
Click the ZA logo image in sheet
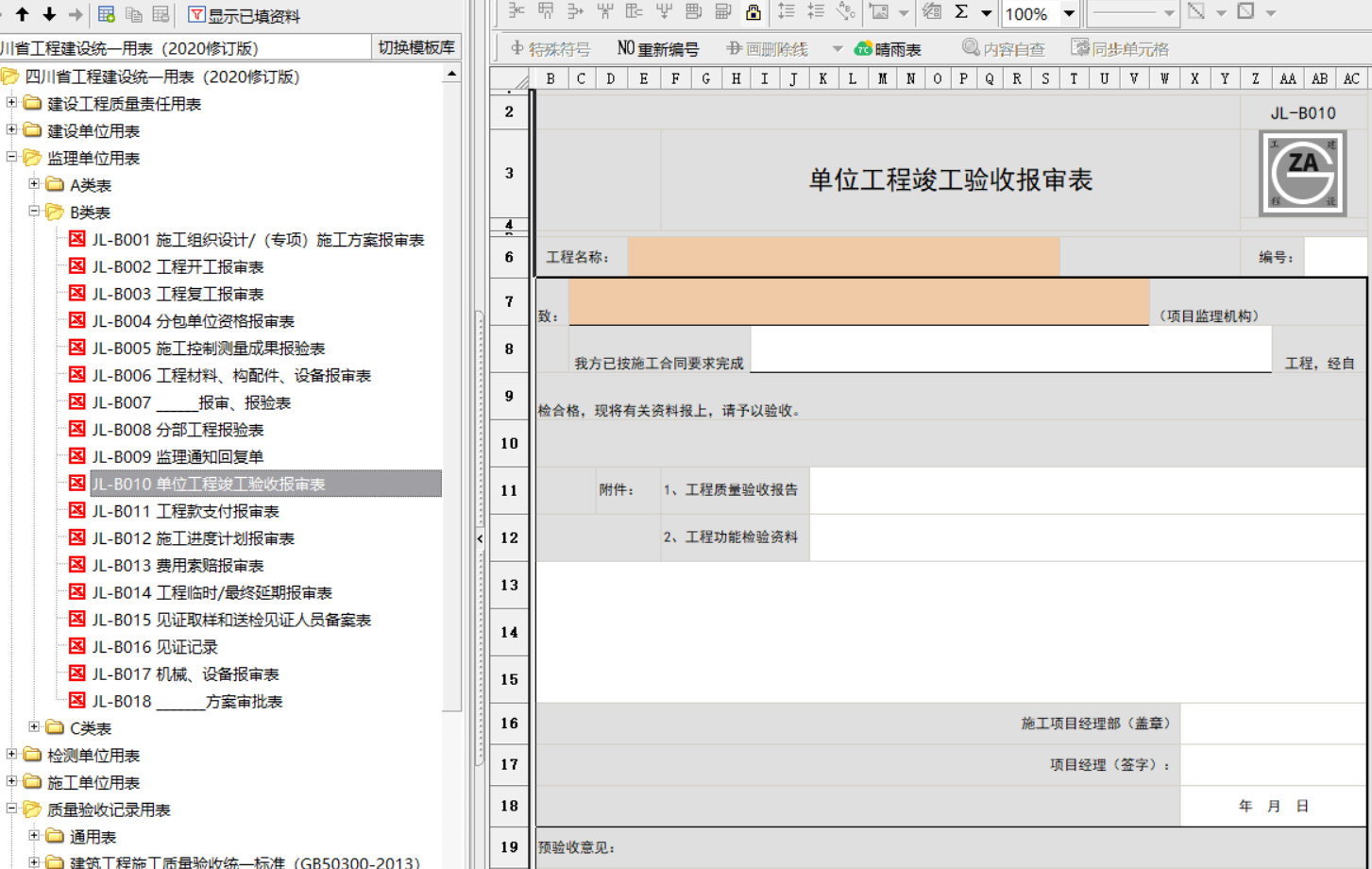click(x=1303, y=174)
